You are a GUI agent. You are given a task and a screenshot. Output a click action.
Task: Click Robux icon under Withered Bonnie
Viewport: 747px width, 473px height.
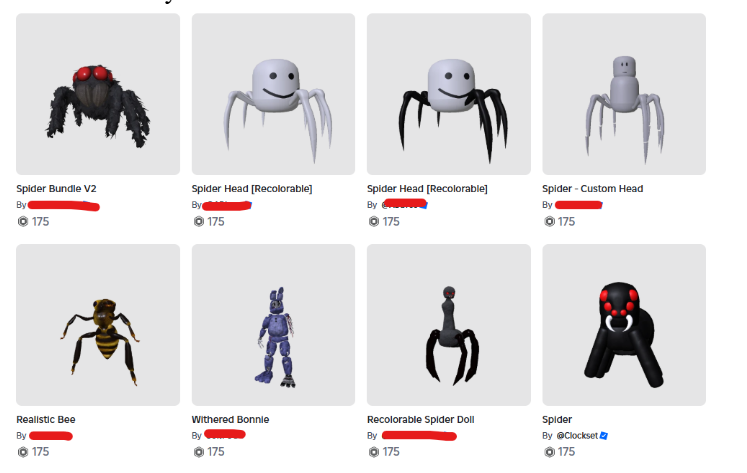(x=199, y=452)
